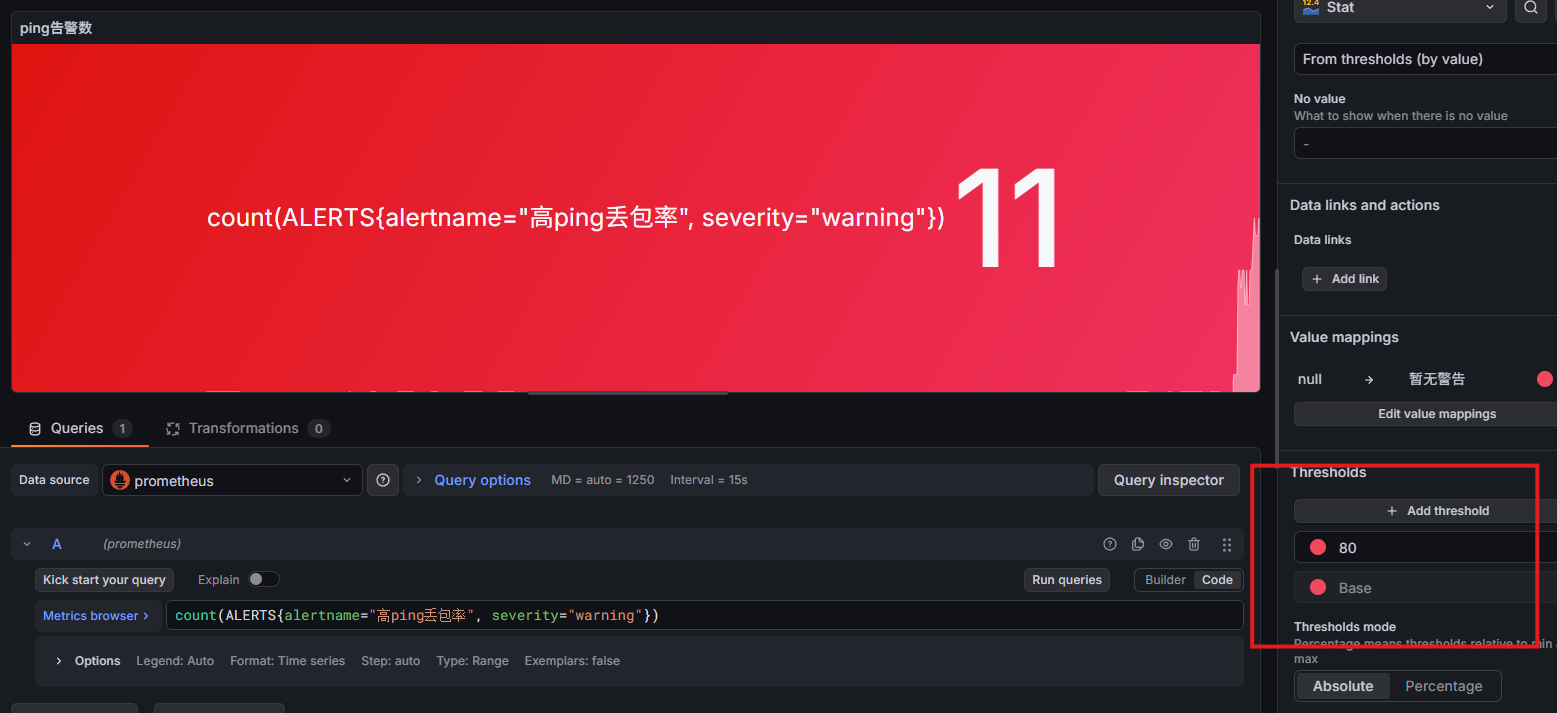Collapse query A with its chevron

(27, 544)
